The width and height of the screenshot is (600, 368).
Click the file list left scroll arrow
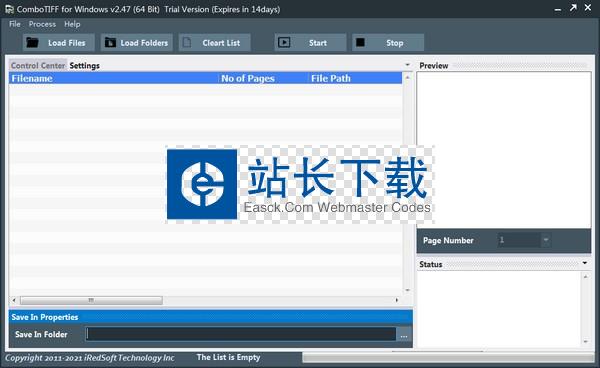pyautogui.click(x=14, y=300)
